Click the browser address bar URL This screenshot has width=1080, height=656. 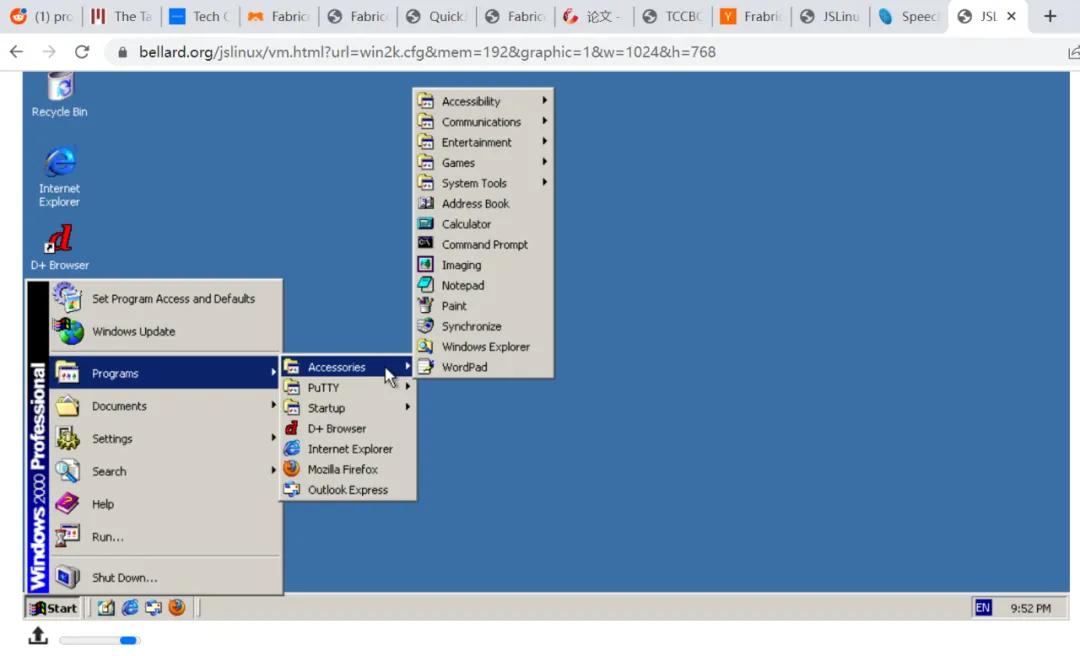click(x=427, y=52)
